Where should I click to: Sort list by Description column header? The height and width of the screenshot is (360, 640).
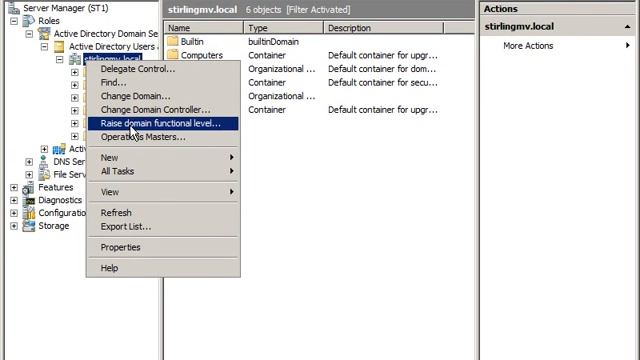pyautogui.click(x=383, y=28)
